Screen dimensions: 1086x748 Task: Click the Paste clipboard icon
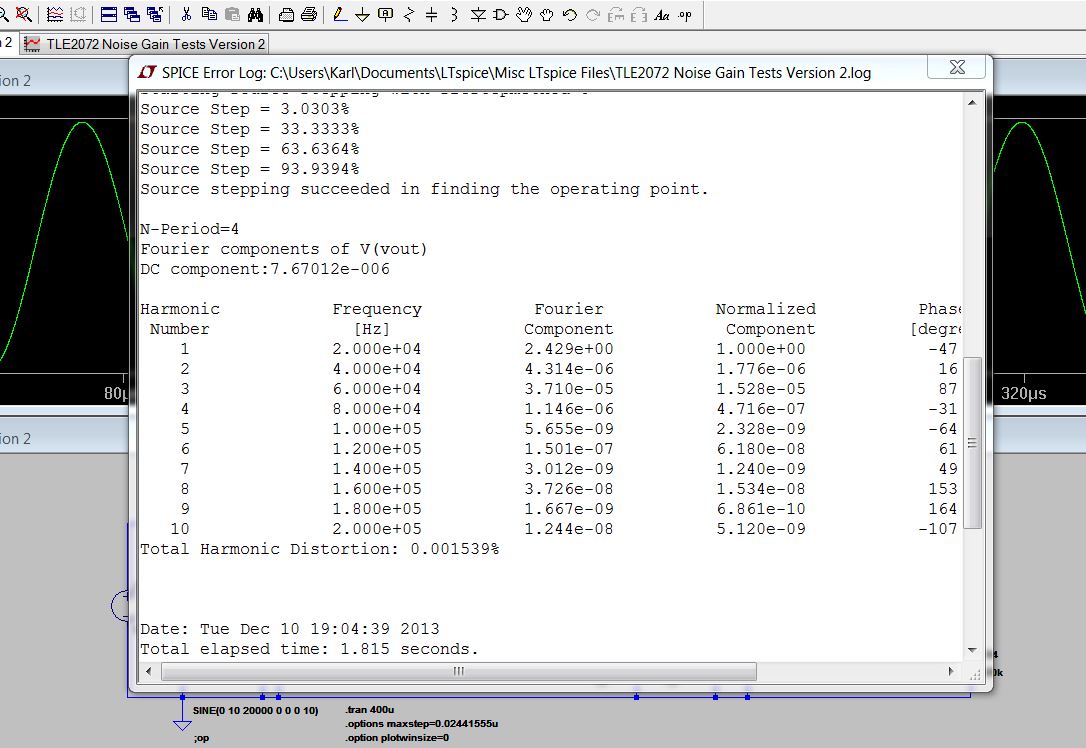point(232,14)
